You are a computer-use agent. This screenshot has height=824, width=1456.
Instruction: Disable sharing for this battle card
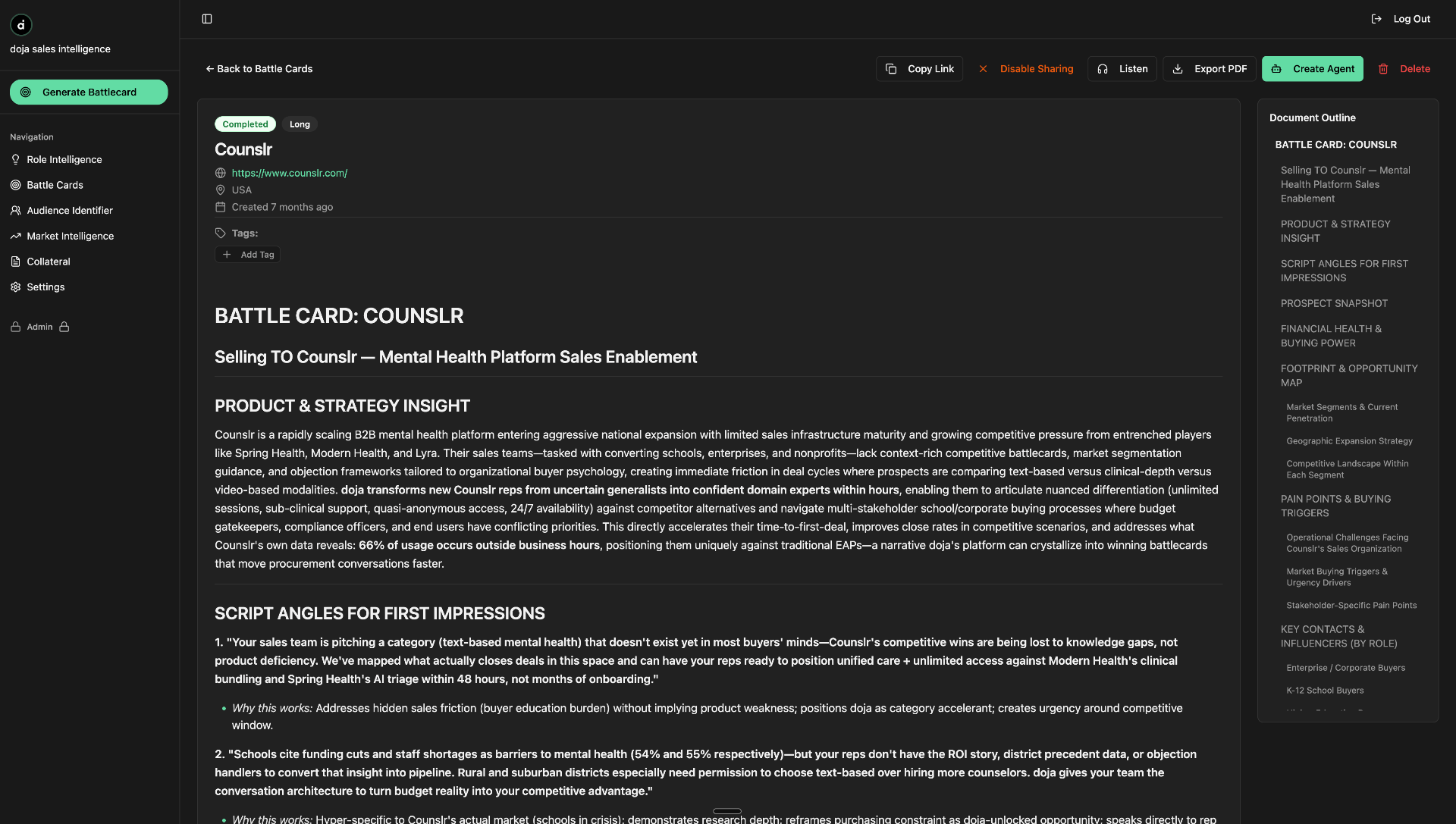[1025, 69]
